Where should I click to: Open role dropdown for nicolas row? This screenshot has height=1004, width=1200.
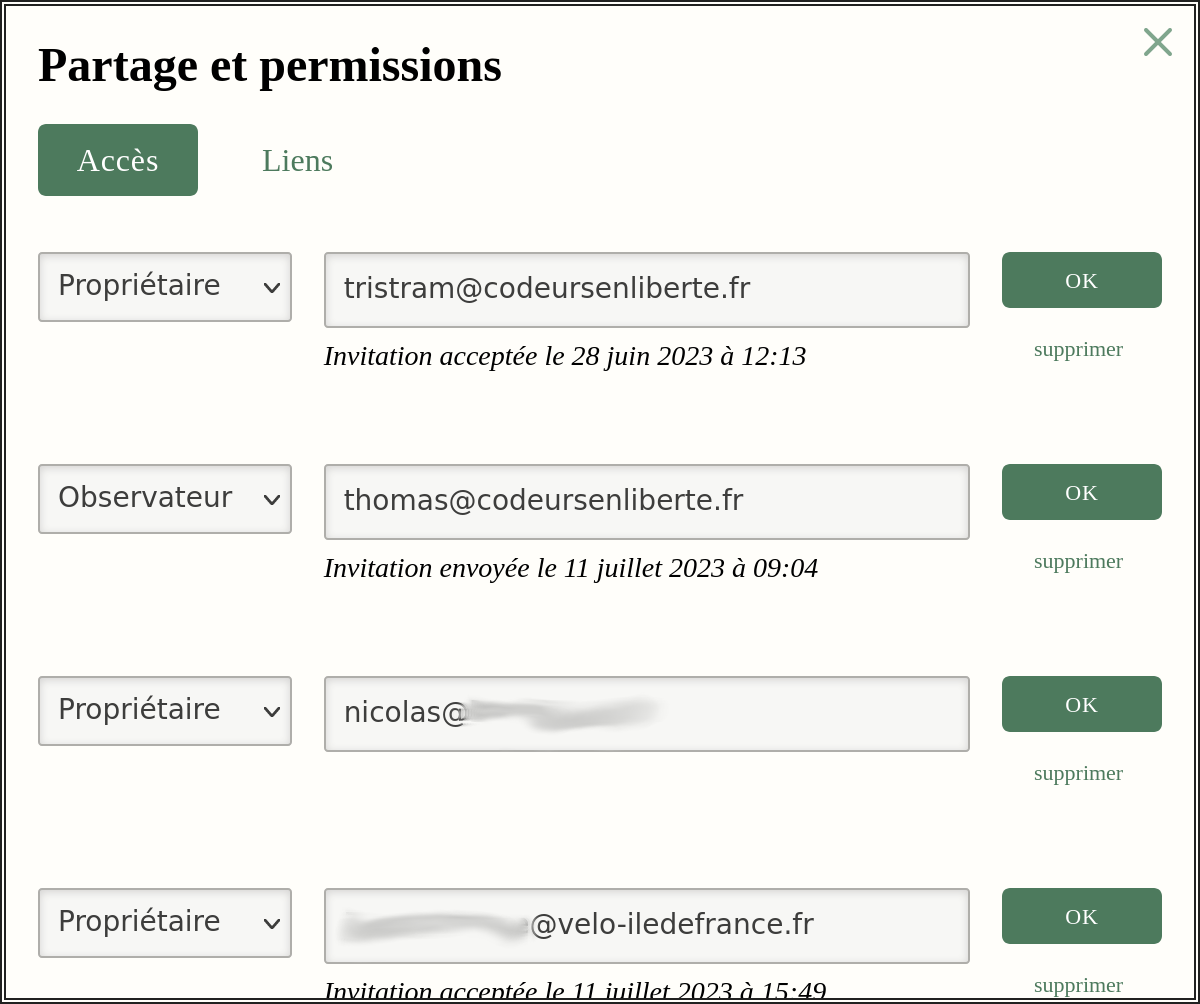165,711
